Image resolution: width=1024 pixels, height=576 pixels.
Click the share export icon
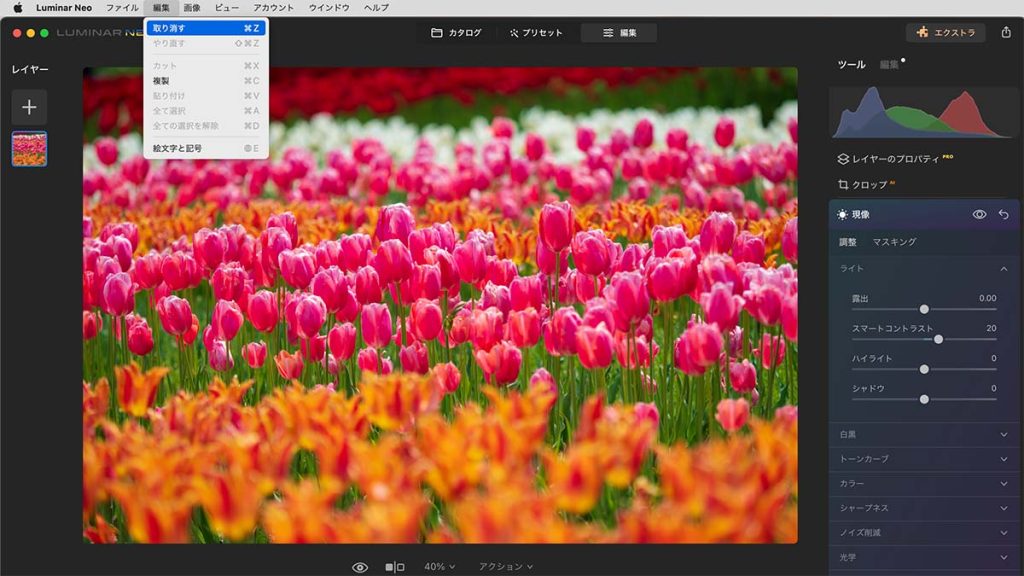1006,33
